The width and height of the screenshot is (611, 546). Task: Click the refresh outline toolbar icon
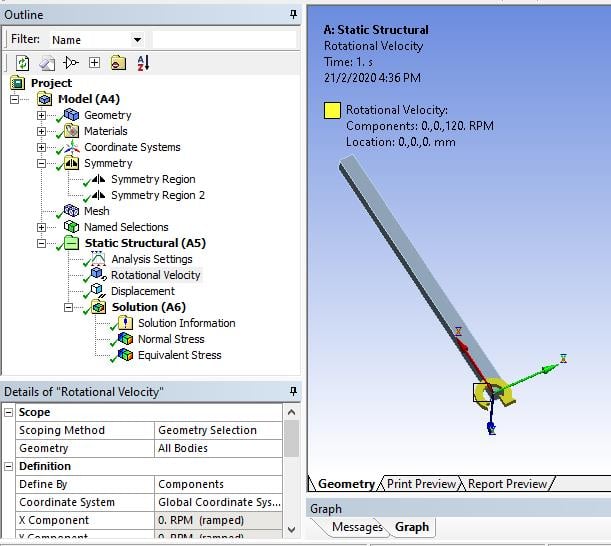22,63
